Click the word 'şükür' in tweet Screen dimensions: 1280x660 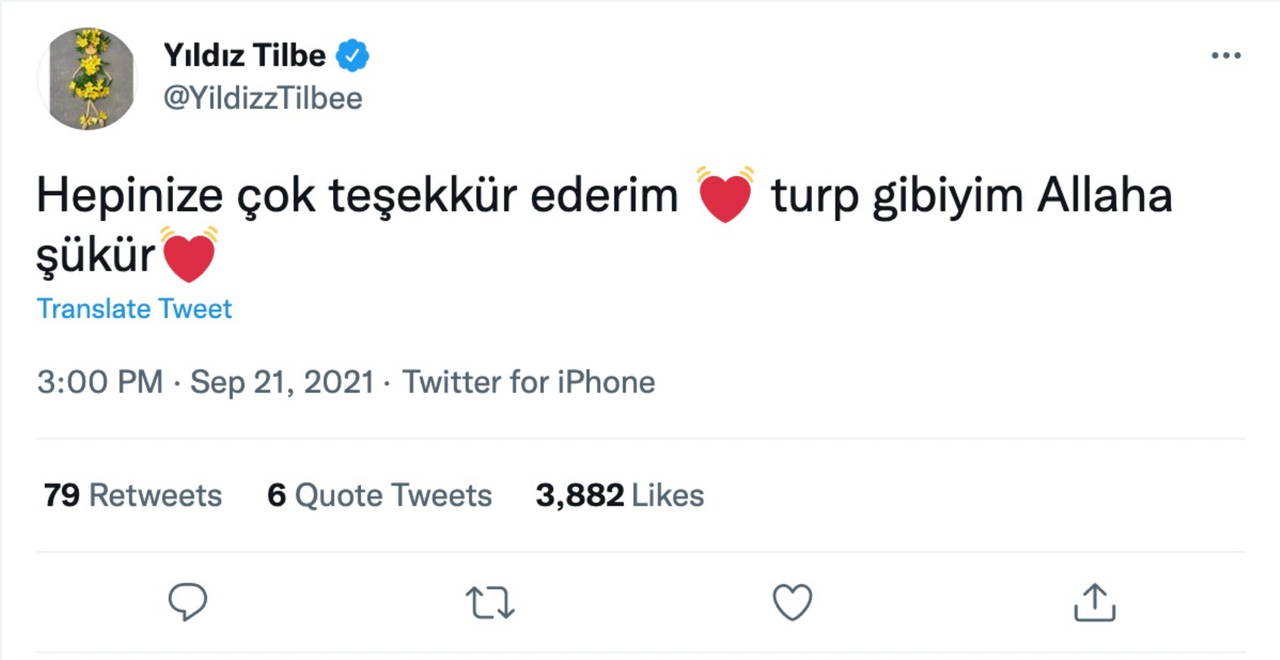coord(96,258)
